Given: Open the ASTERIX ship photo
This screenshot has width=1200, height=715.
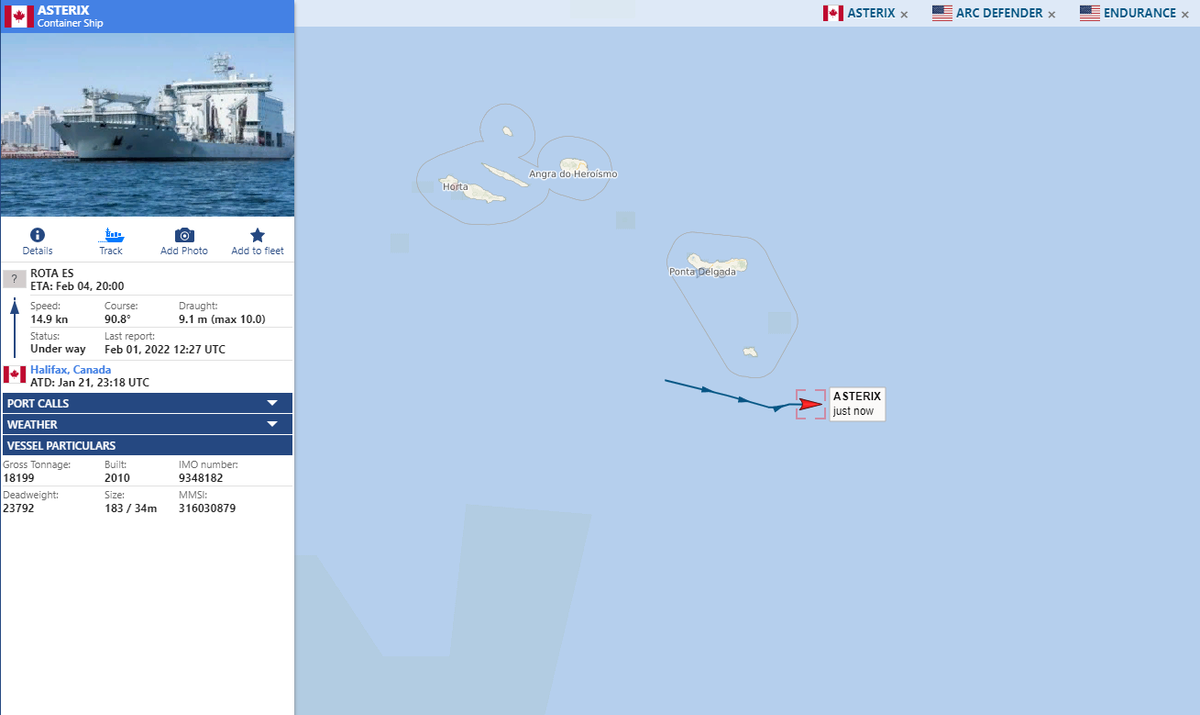Looking at the screenshot, I should click(147, 125).
